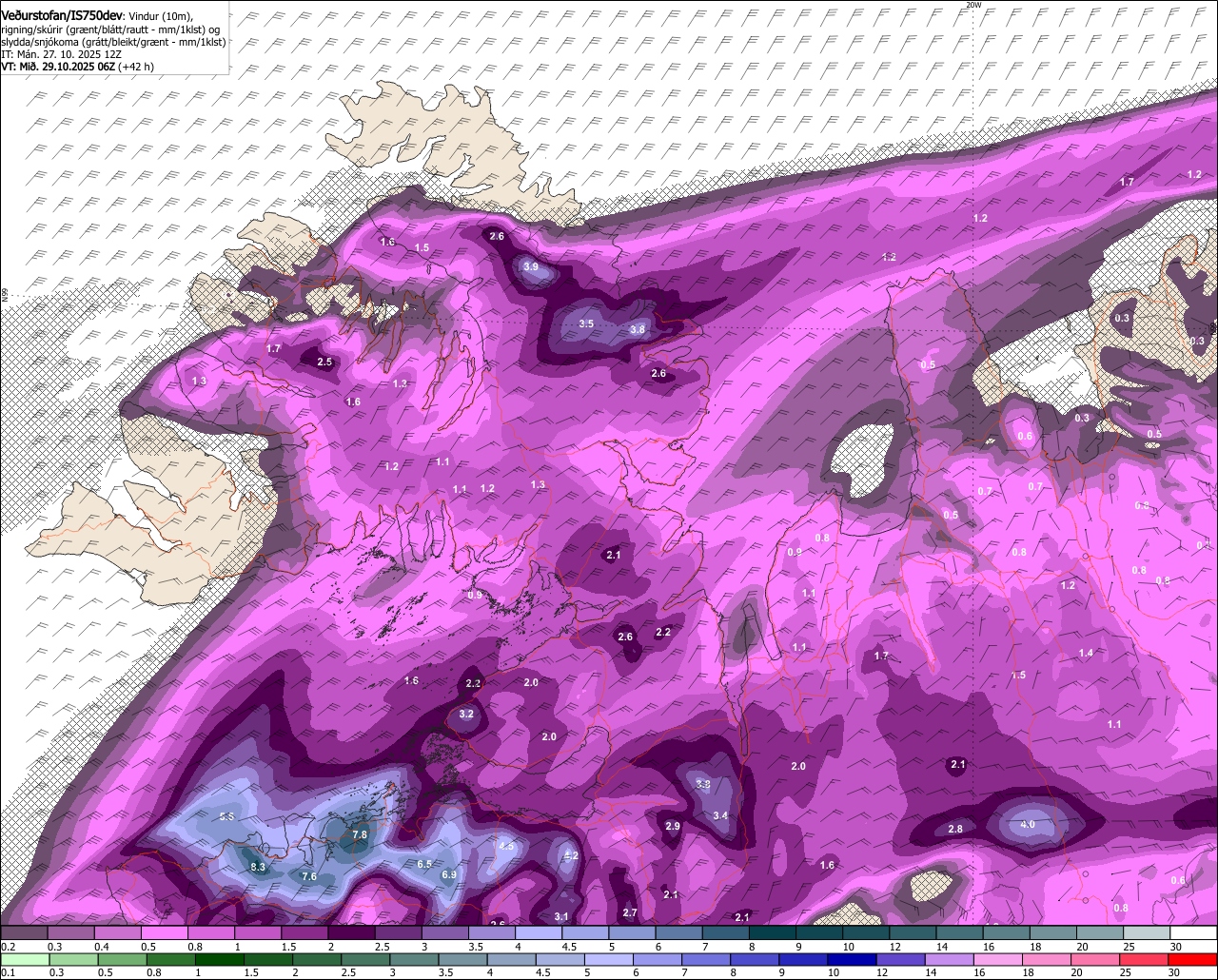This screenshot has height=980, width=1218.
Task: Select the bright red rain swatch after 30
Action: pos(1193,959)
